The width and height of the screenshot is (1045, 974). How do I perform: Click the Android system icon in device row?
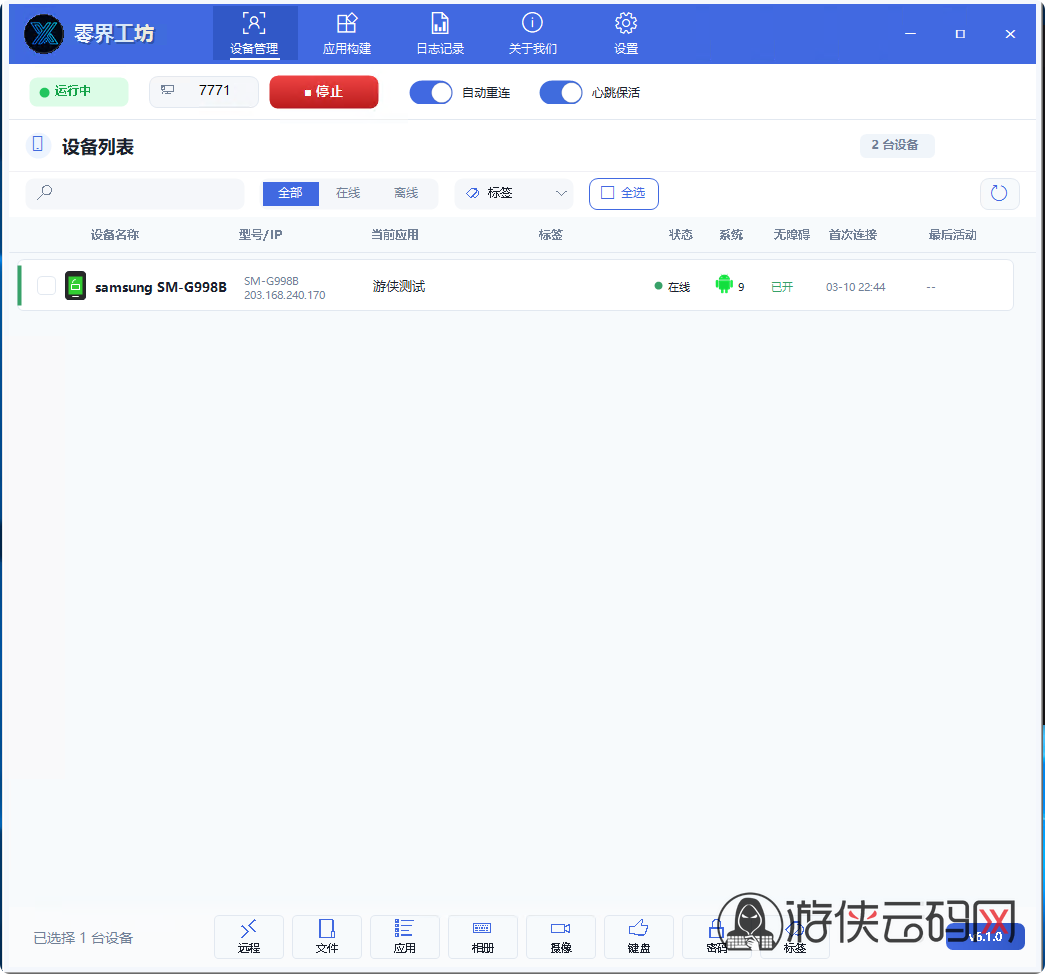tap(724, 285)
